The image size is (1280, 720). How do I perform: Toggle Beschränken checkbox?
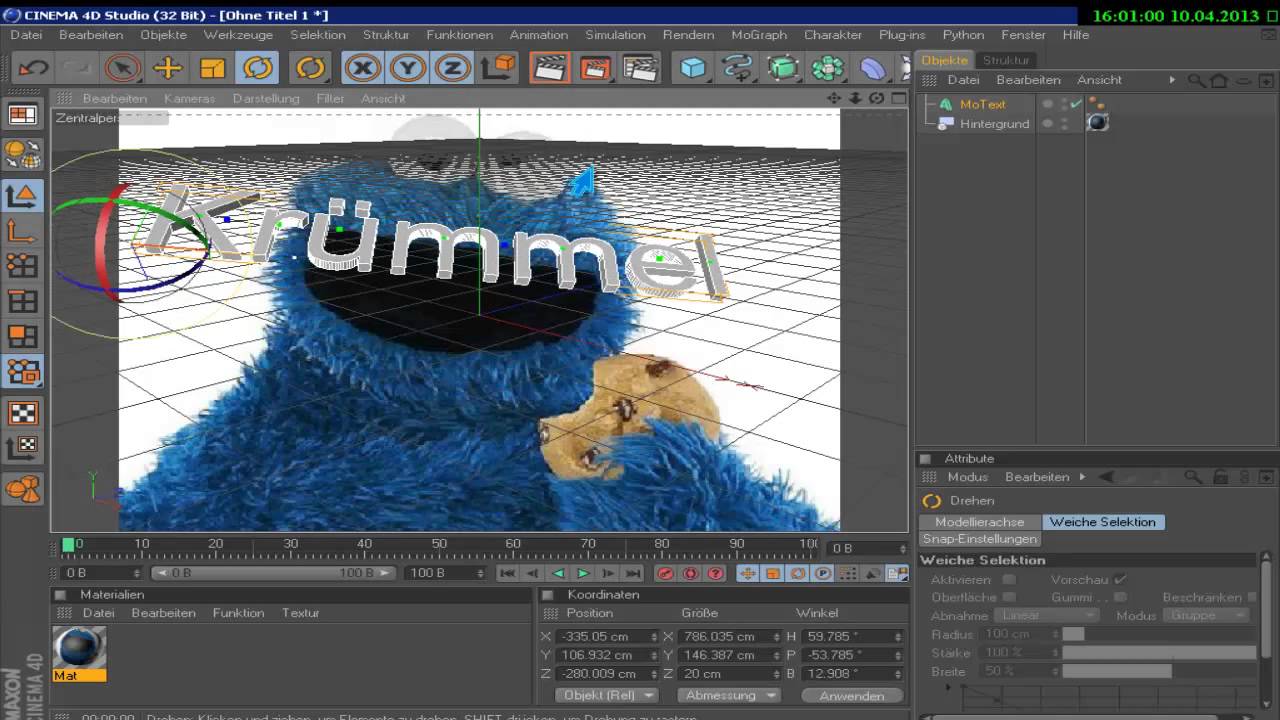(x=1252, y=597)
